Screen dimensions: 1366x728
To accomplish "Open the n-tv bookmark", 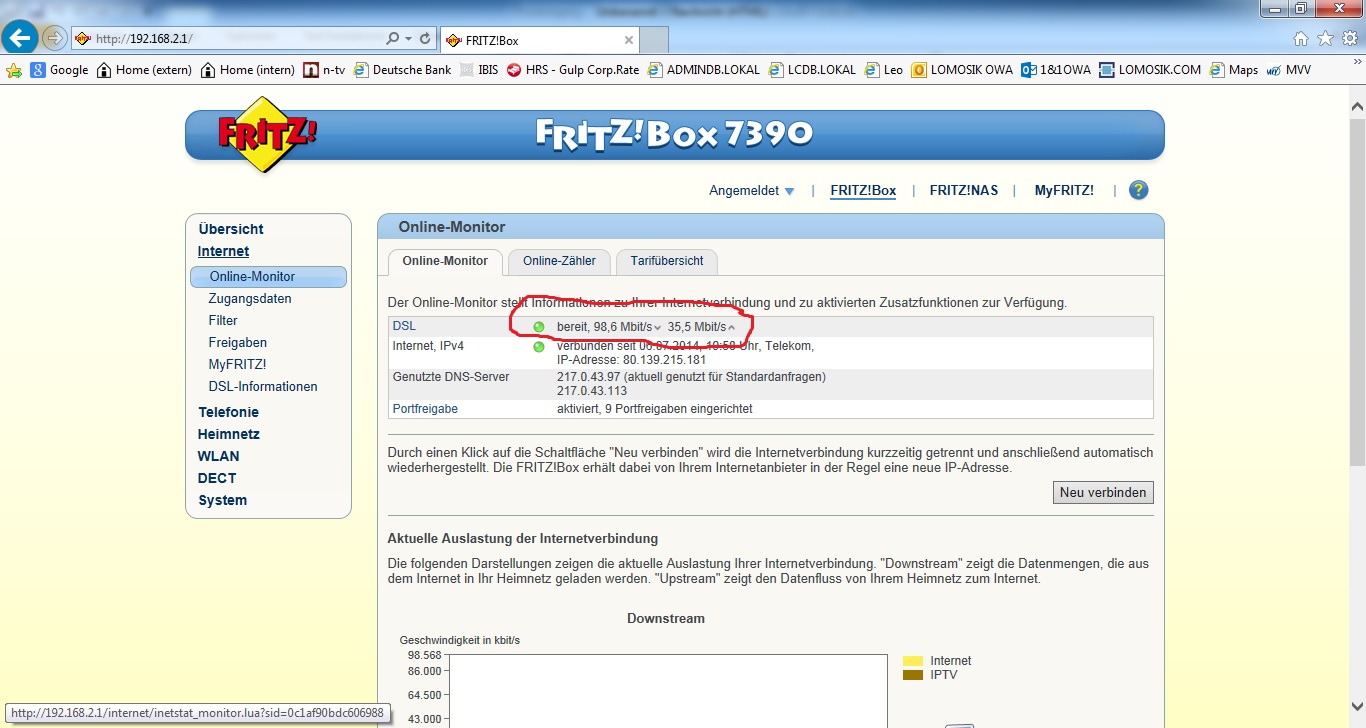I will pyautogui.click(x=325, y=70).
